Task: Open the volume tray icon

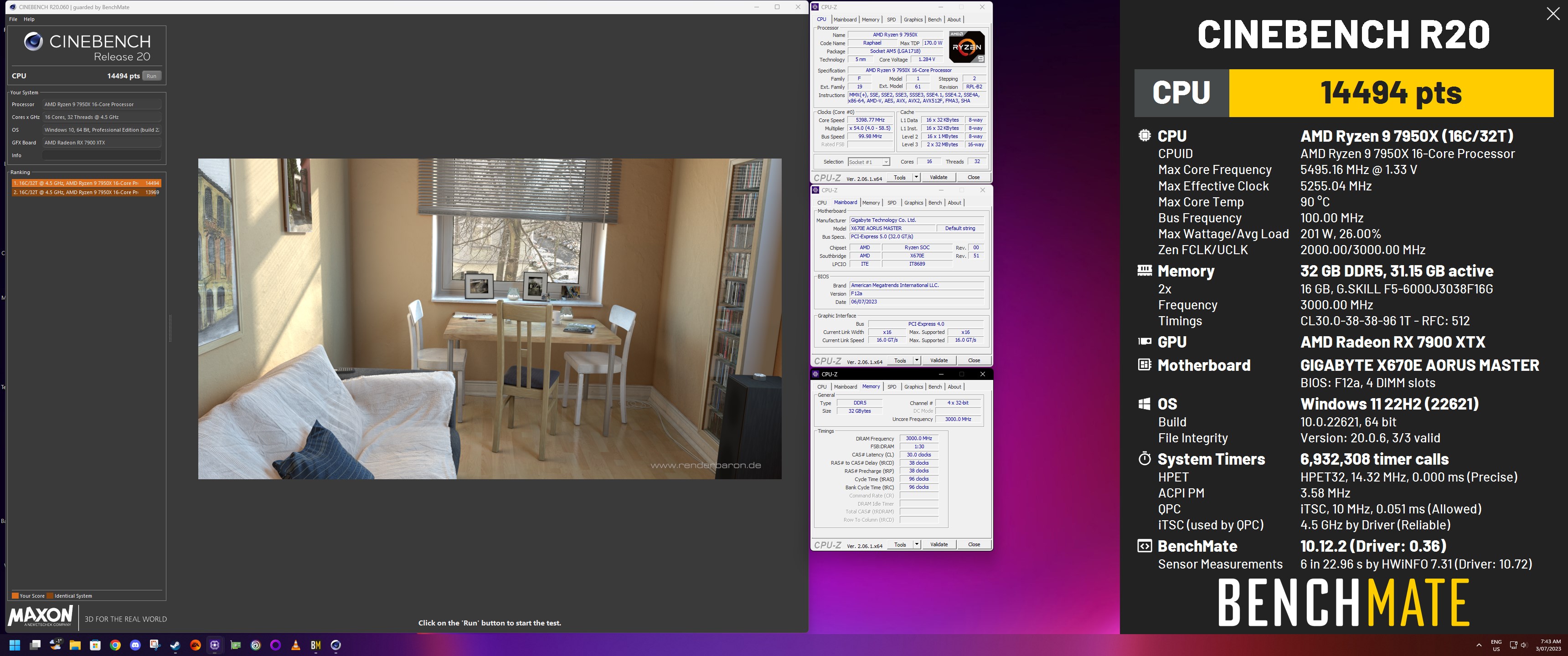Action: tap(1524, 645)
